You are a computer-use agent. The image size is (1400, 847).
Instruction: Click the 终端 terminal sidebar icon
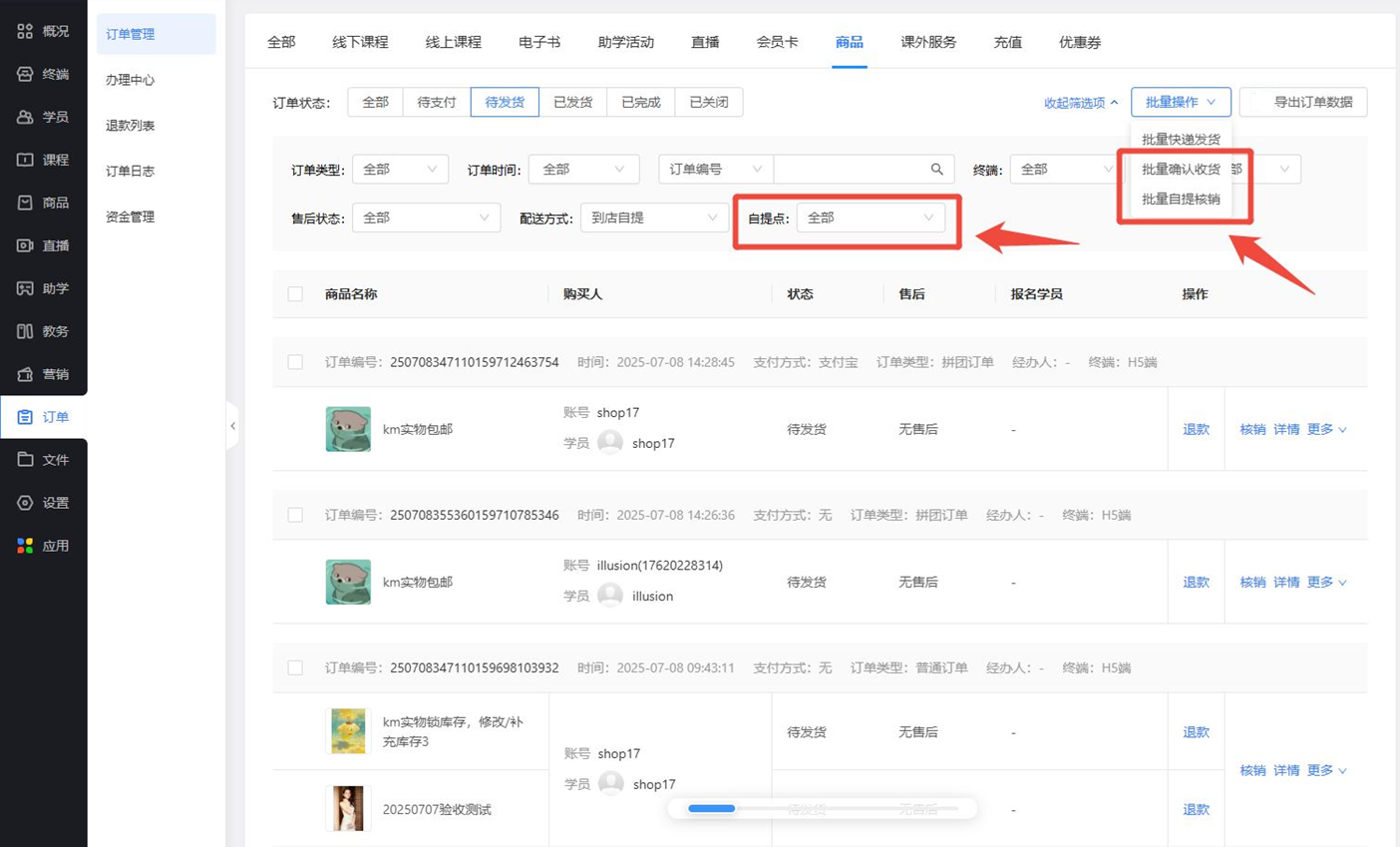[x=25, y=74]
